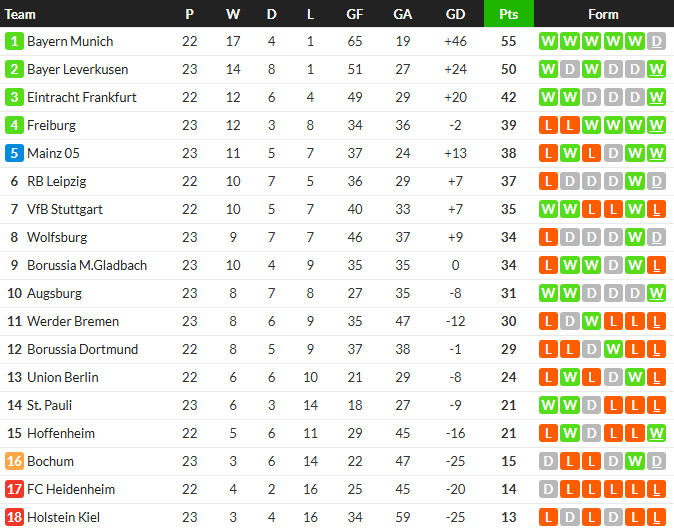The image size is (674, 532).
Task: Open Eintracht Frankfurt team page
Action: (82, 98)
